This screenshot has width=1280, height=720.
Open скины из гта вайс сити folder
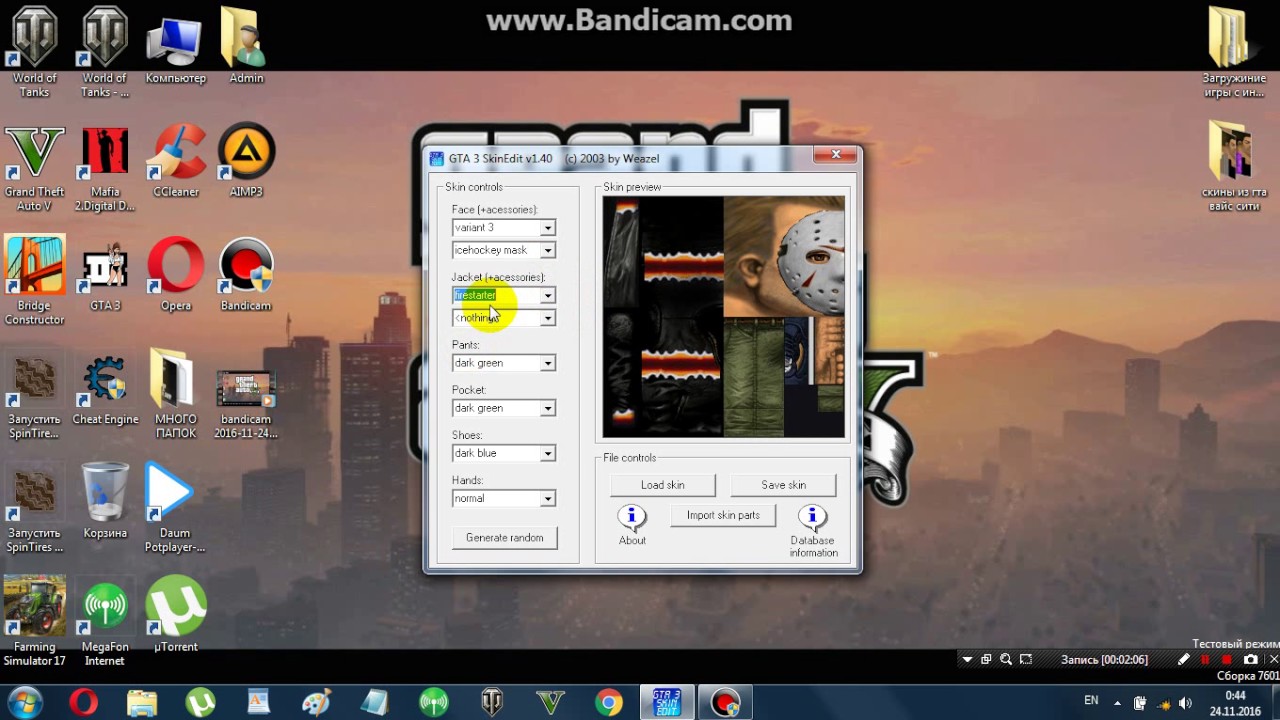[x=1234, y=165]
